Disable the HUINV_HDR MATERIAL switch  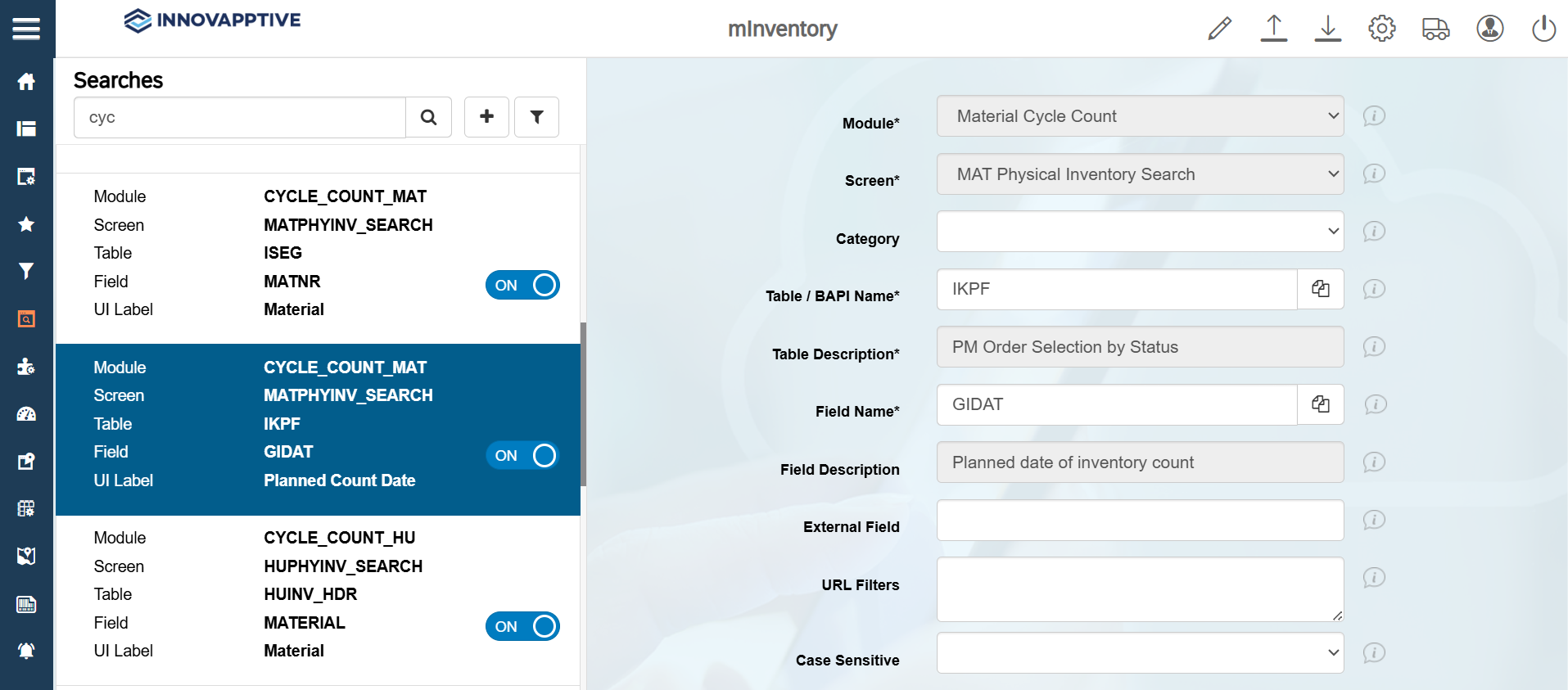522,626
